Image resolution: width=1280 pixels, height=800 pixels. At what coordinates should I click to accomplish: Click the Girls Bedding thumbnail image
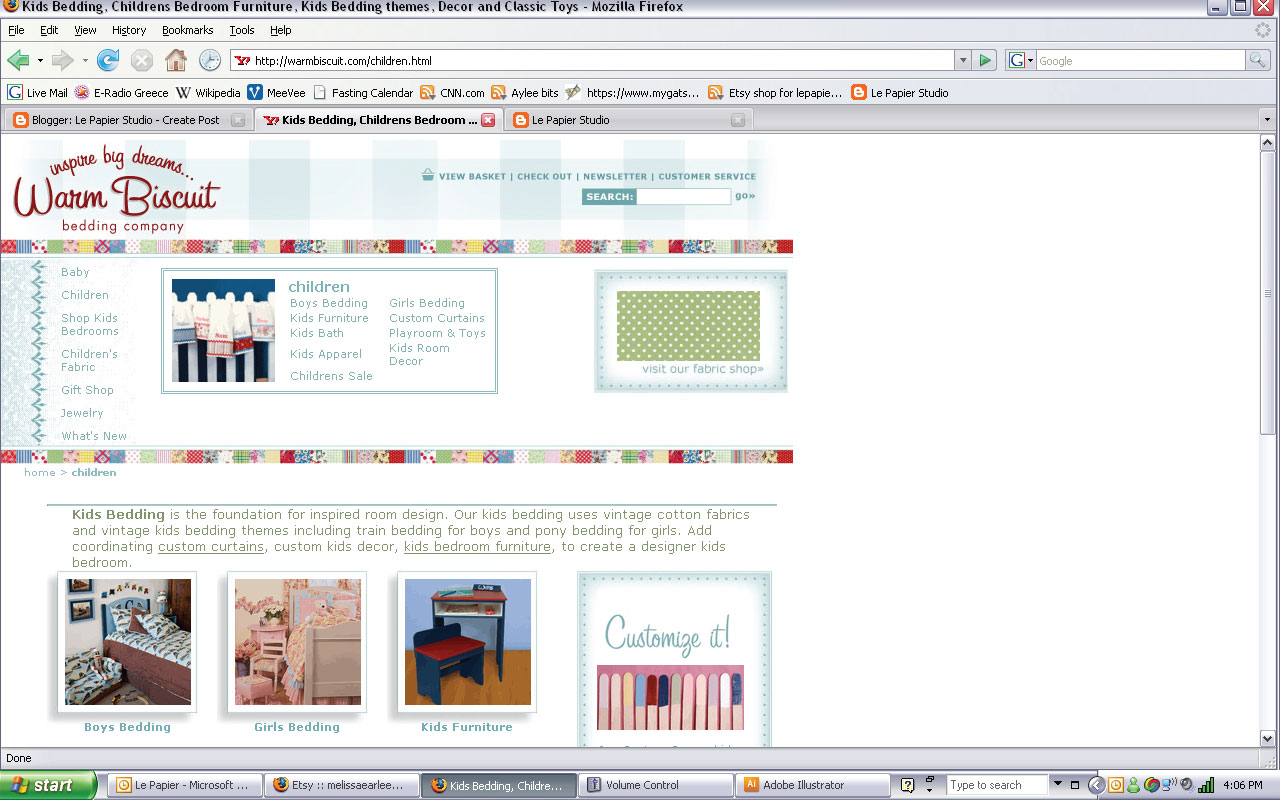point(297,642)
